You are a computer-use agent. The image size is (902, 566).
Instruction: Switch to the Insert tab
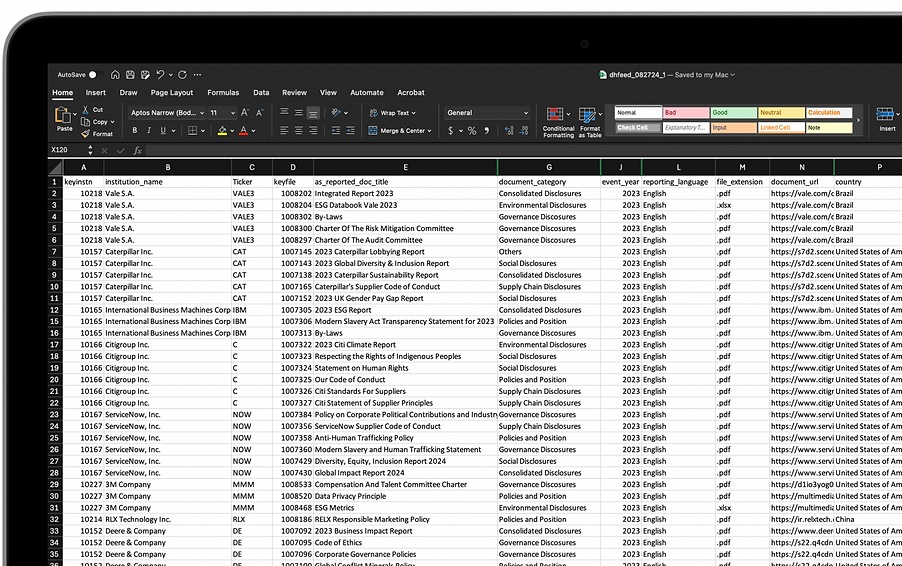click(x=95, y=93)
